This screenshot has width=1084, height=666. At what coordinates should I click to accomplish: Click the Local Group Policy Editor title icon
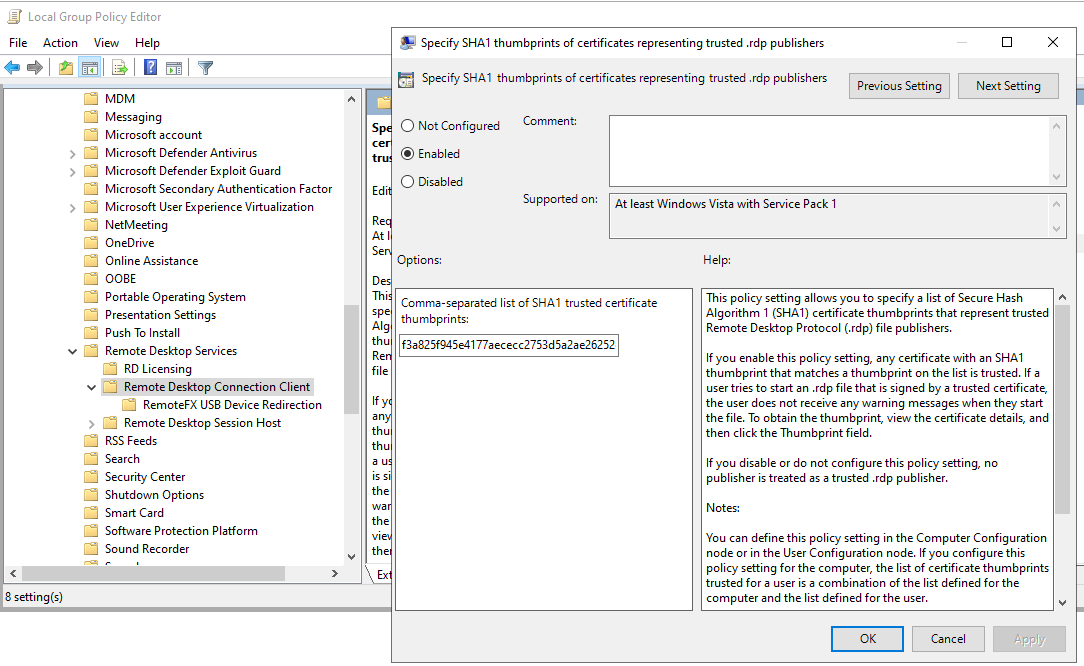(15, 17)
